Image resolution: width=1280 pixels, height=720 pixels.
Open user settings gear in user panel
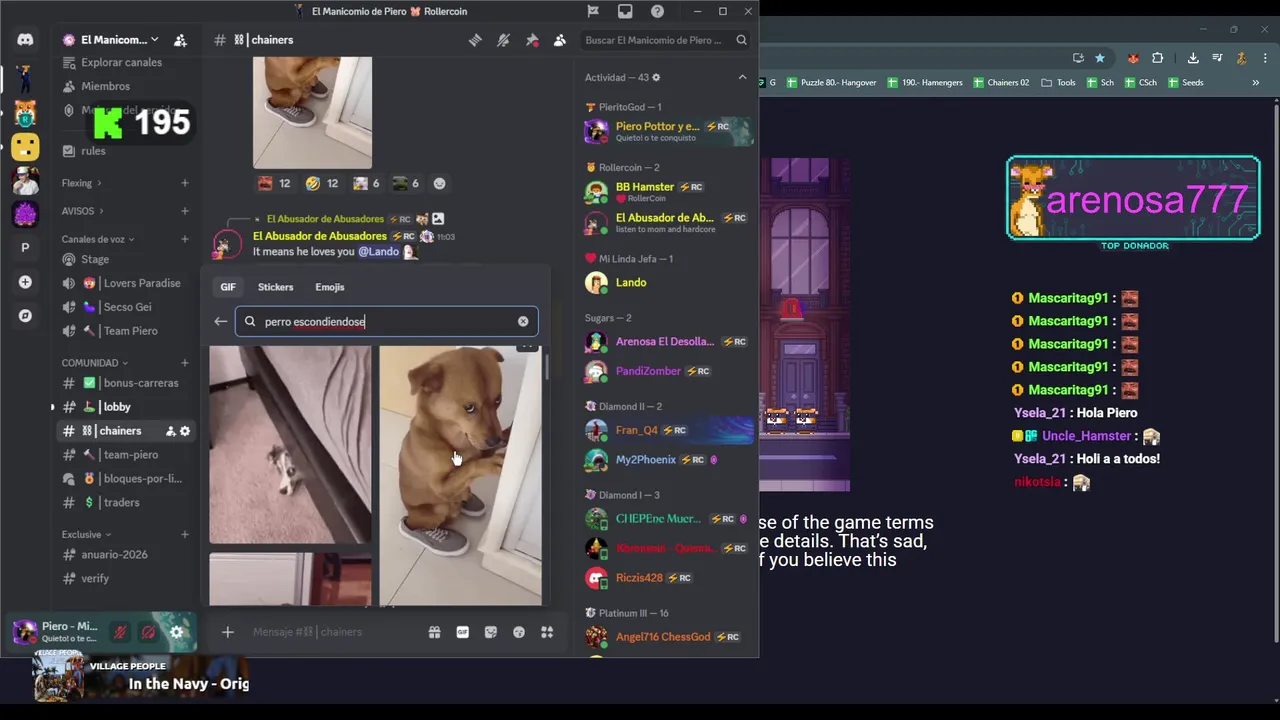click(x=177, y=632)
